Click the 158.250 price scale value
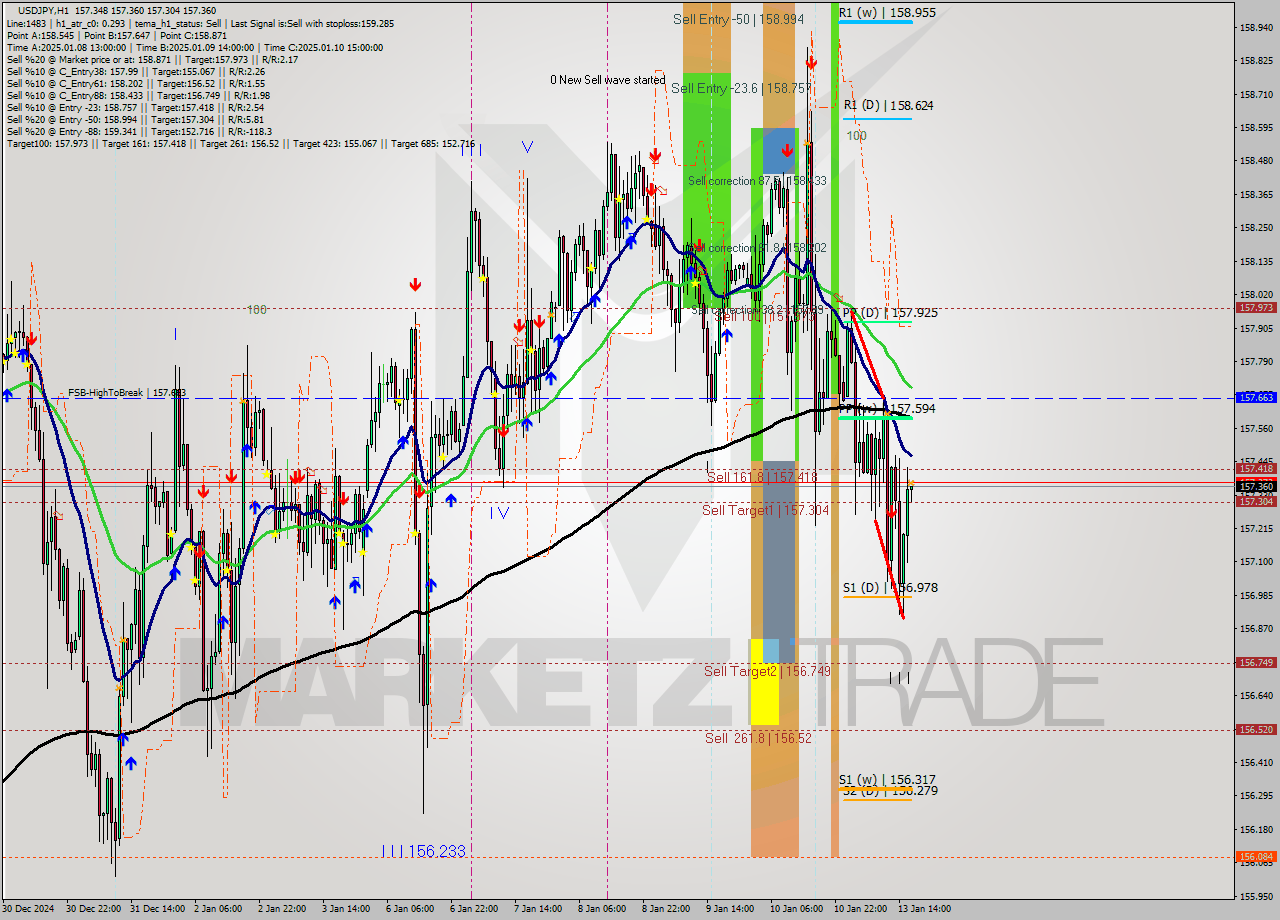The height and width of the screenshot is (920, 1280). (x=1256, y=227)
